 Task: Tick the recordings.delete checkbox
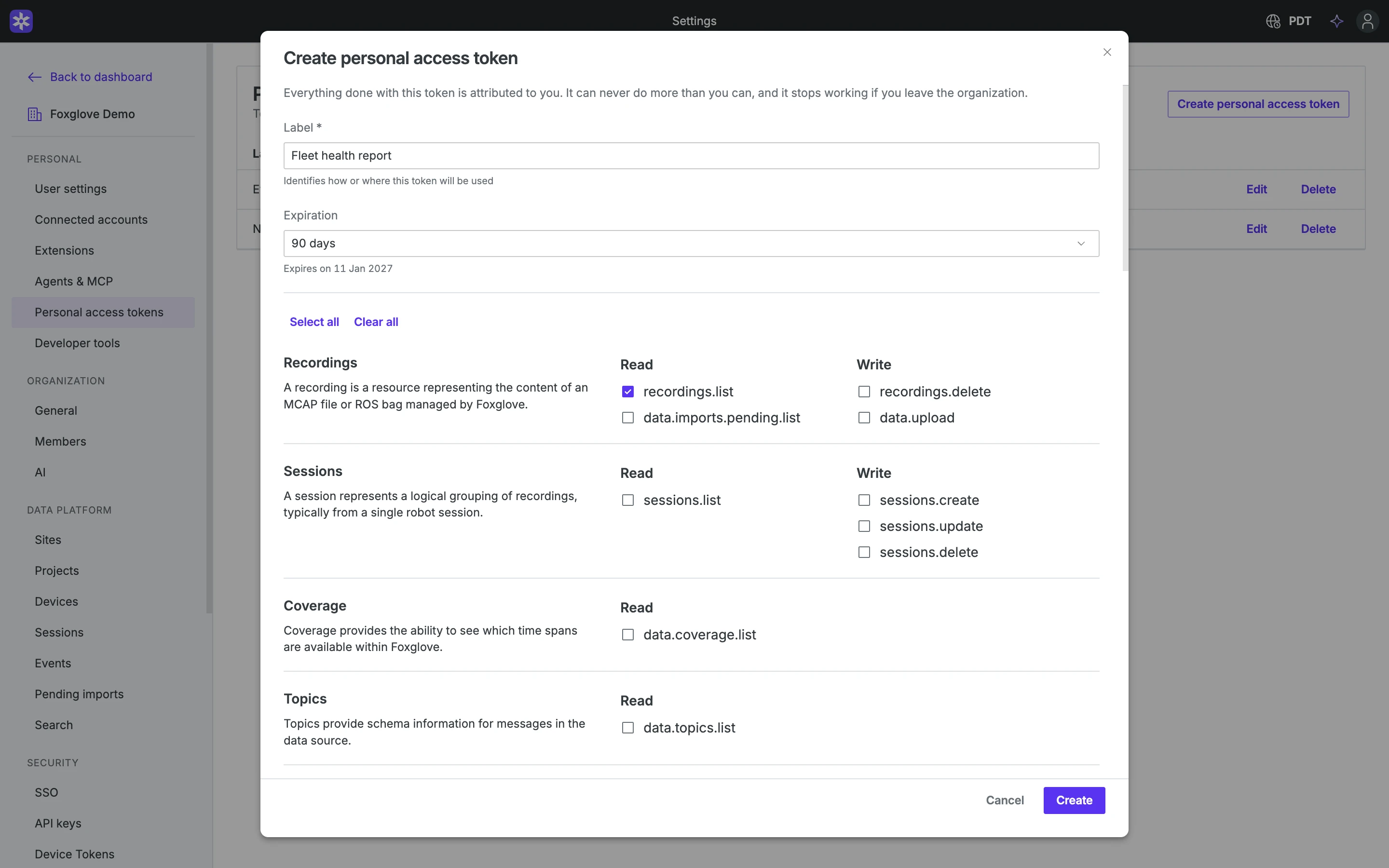coord(864,392)
